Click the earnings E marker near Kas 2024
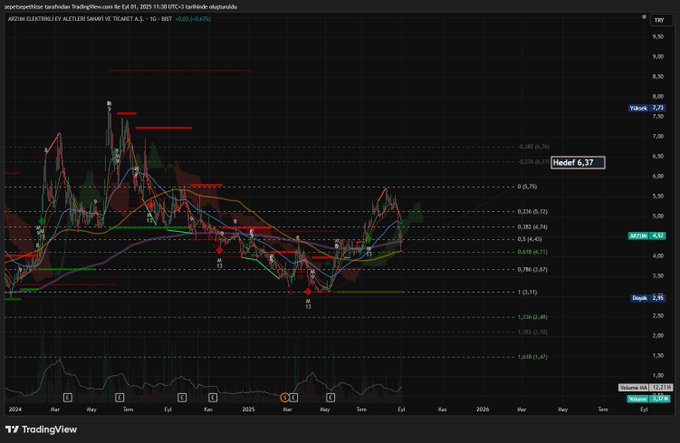The image size is (680, 443). (x=213, y=397)
